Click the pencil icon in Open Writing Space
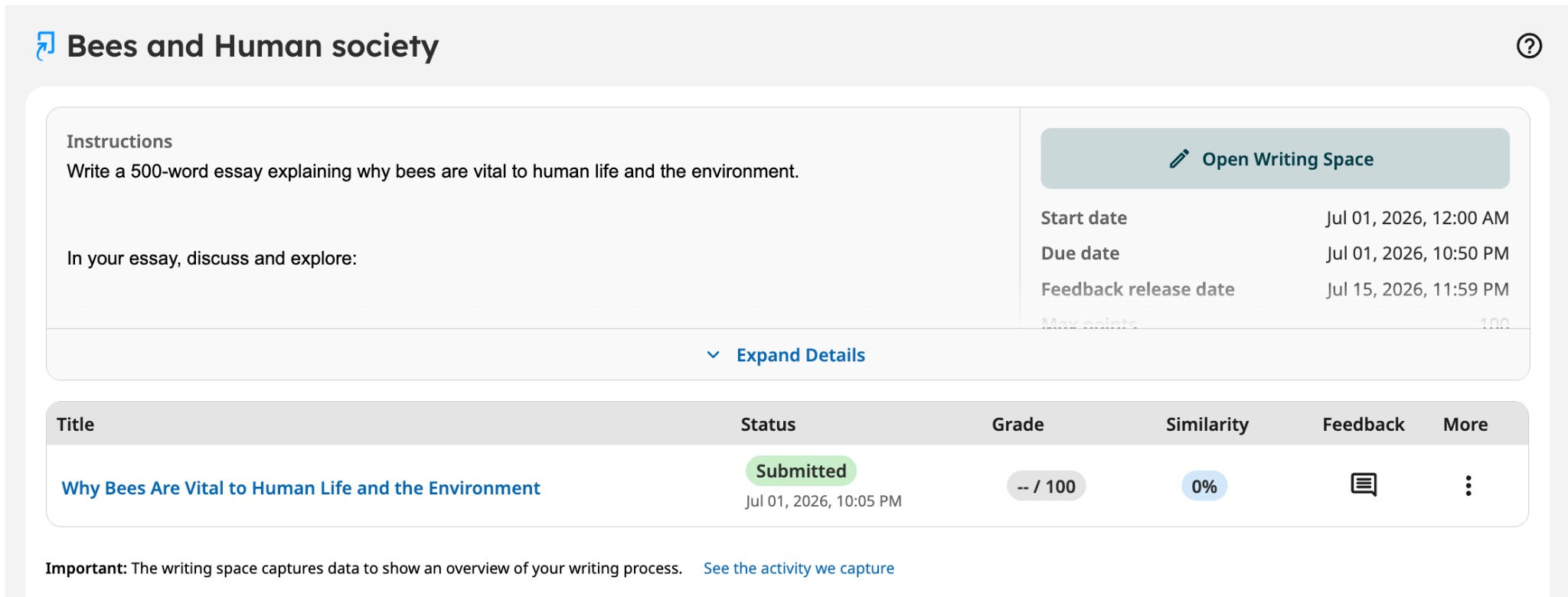The height and width of the screenshot is (597, 1568). (x=1179, y=159)
